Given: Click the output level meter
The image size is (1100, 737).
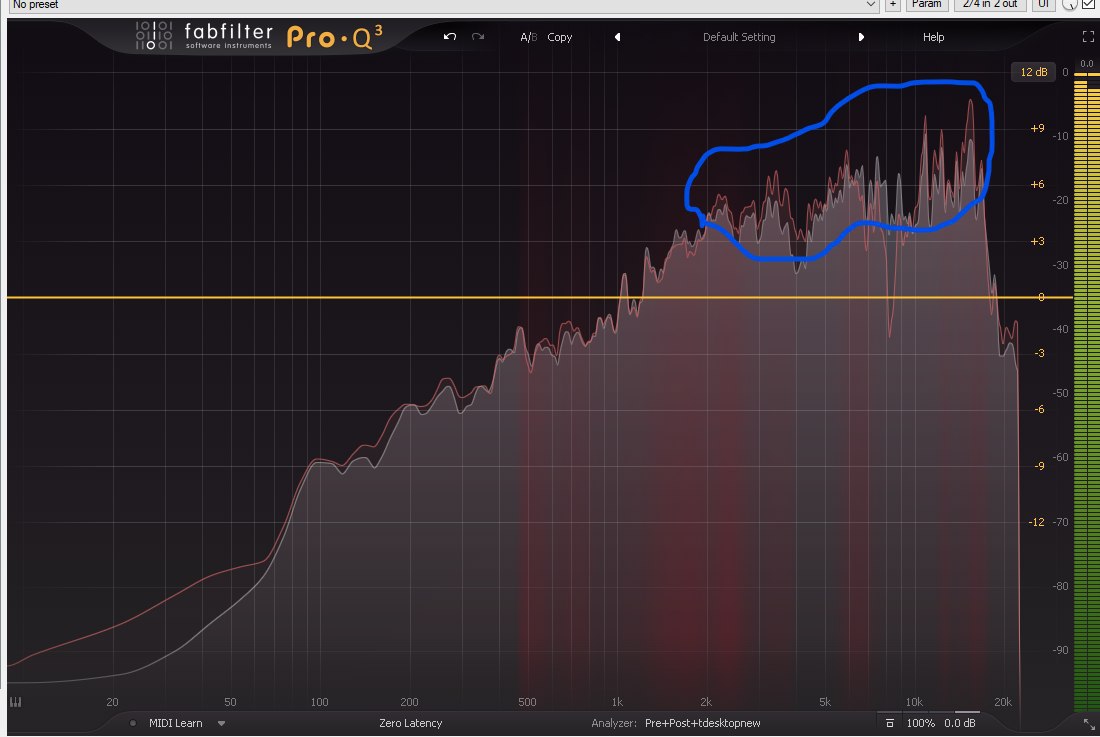Looking at the screenshot, I should coord(1087,393).
